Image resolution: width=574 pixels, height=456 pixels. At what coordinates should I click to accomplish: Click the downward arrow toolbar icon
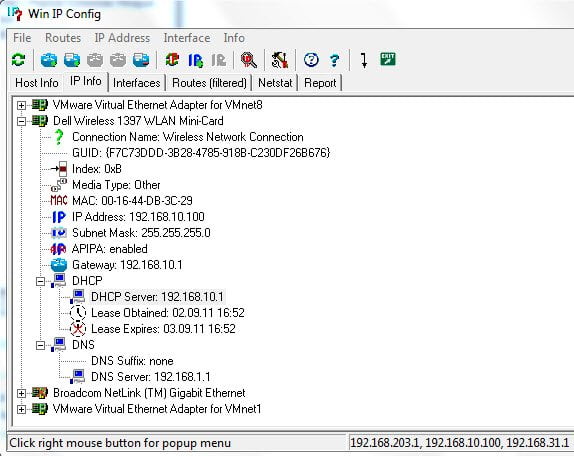pos(364,60)
